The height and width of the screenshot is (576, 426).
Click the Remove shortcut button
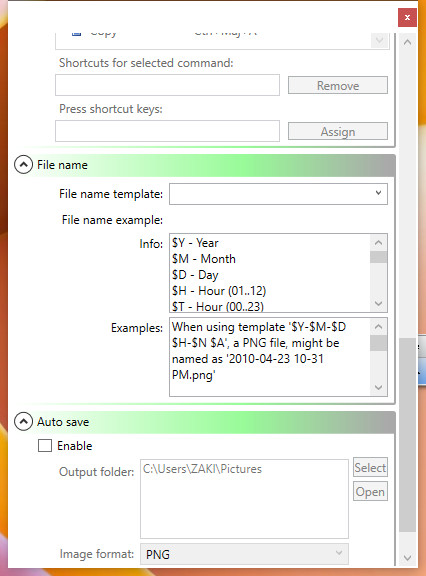[337, 85]
